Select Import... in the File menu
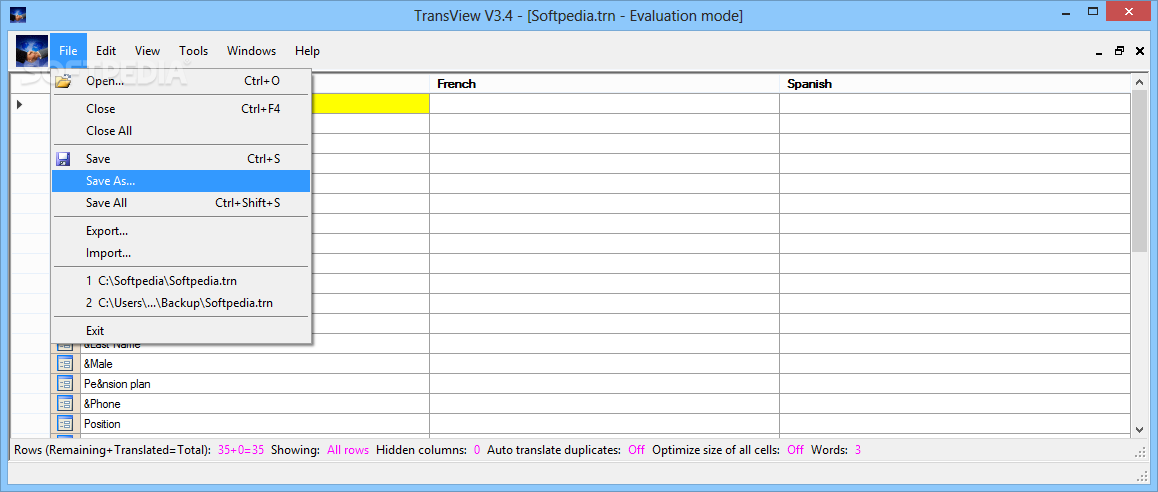Image resolution: width=1158 pixels, height=492 pixels. click(x=181, y=253)
